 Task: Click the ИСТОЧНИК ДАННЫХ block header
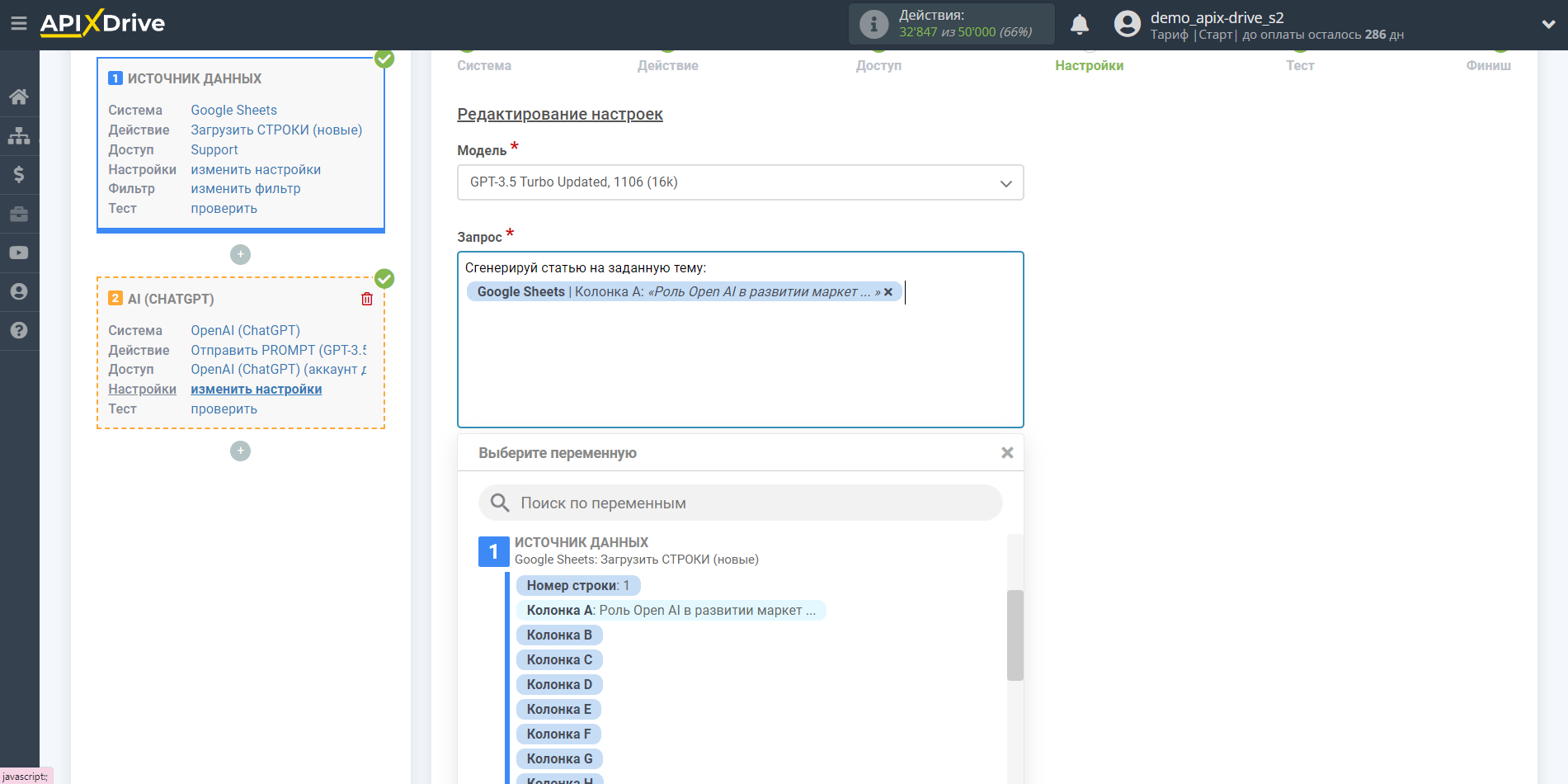(195, 78)
